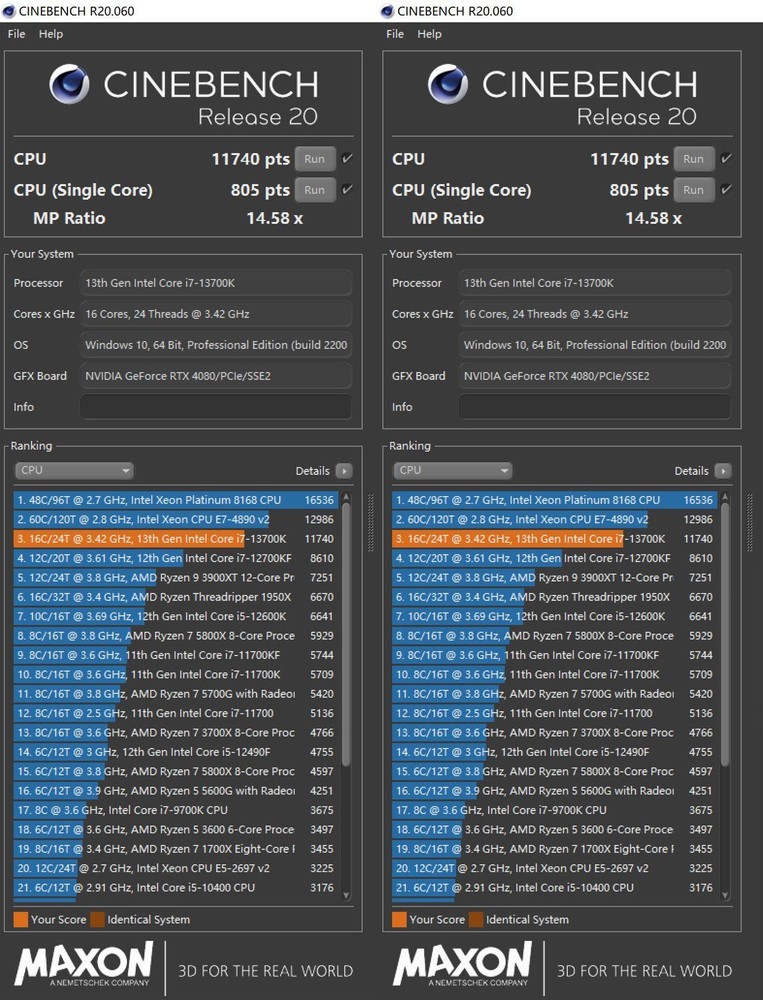The height and width of the screenshot is (1000, 763).
Task: Select Xeon Platinum 8168 row in right ranking
Action: point(555,500)
